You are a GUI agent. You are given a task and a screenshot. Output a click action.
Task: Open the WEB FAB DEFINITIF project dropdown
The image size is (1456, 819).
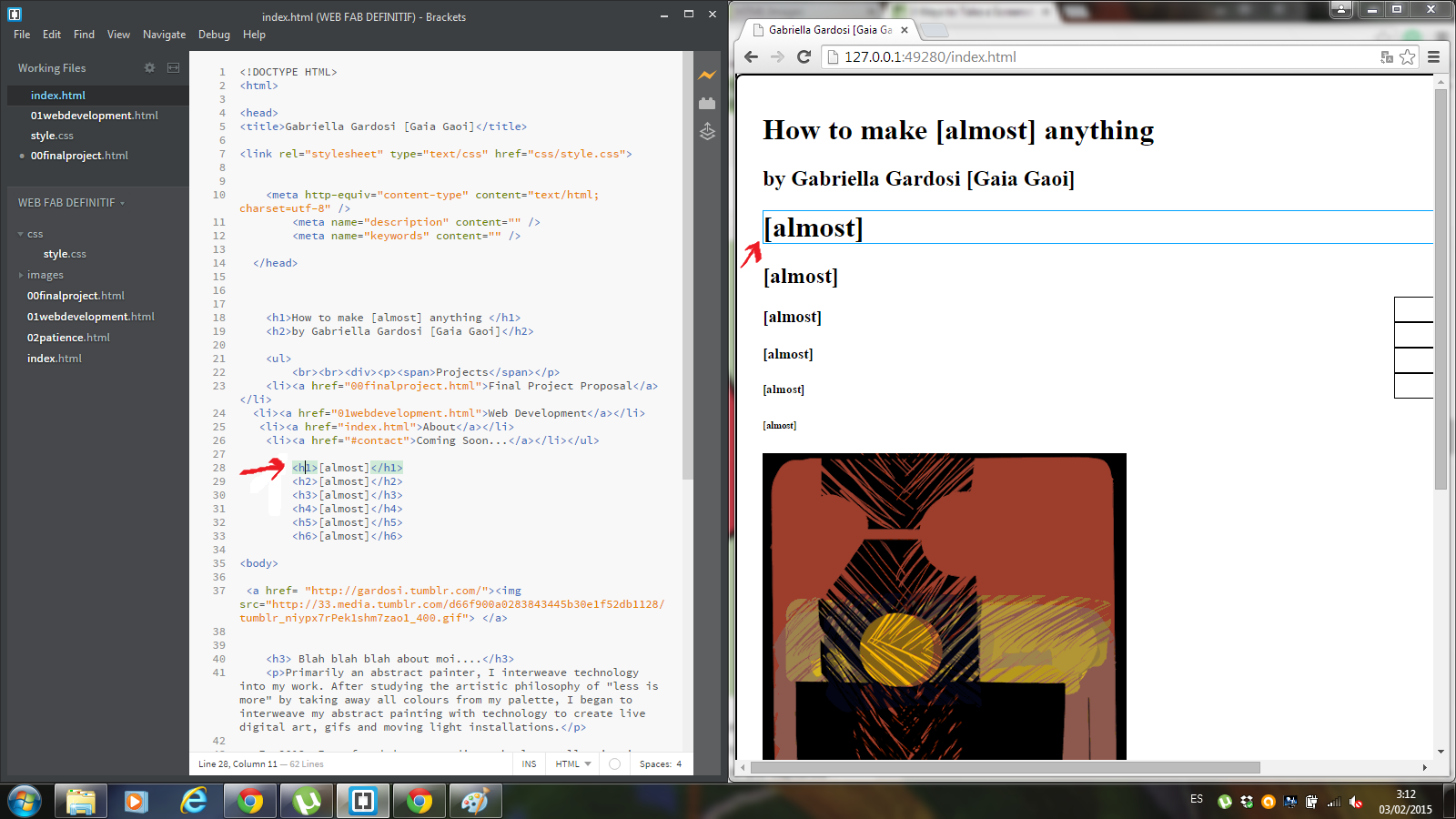(x=71, y=203)
